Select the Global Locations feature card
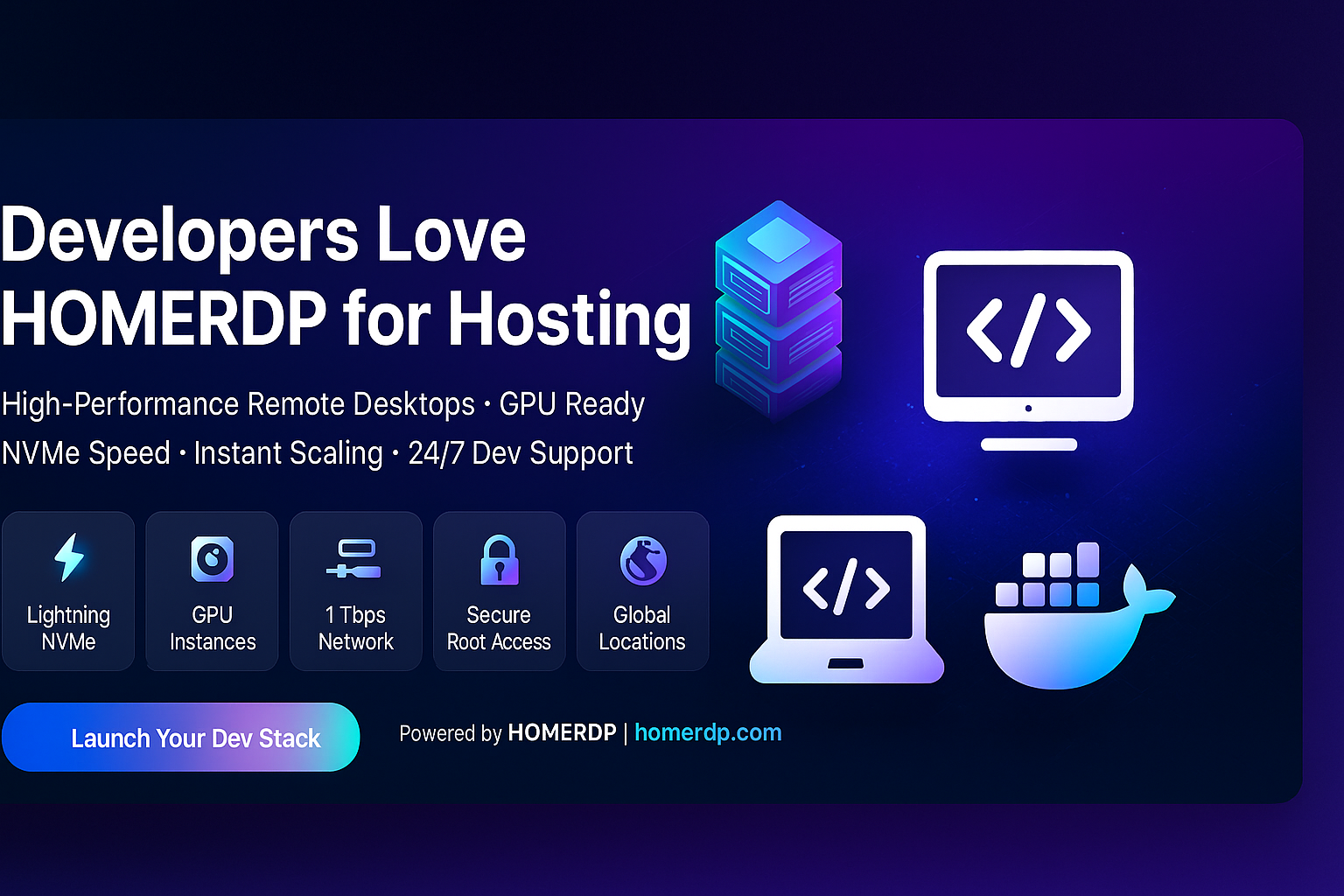 [x=642, y=591]
